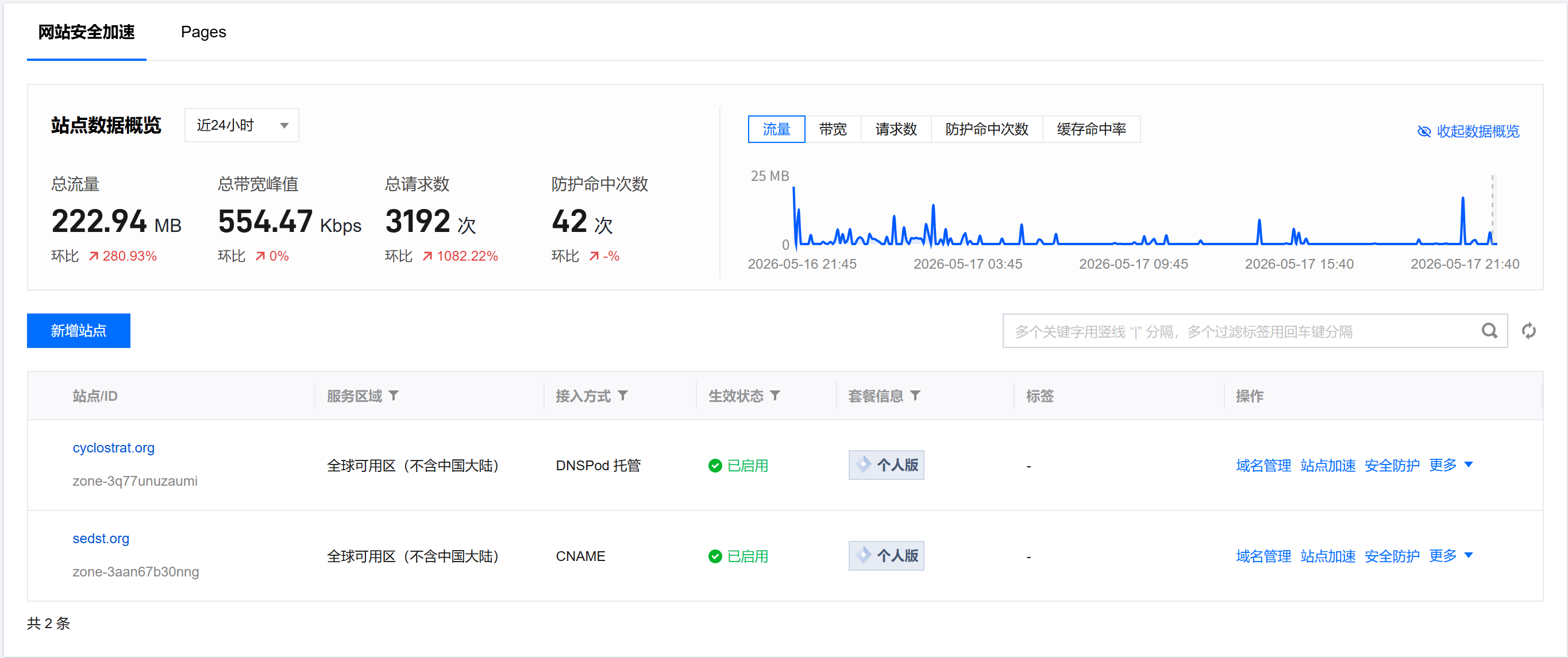Click the 站点/ID column header
Image resolution: width=1568 pixels, height=658 pixels.
click(95, 396)
